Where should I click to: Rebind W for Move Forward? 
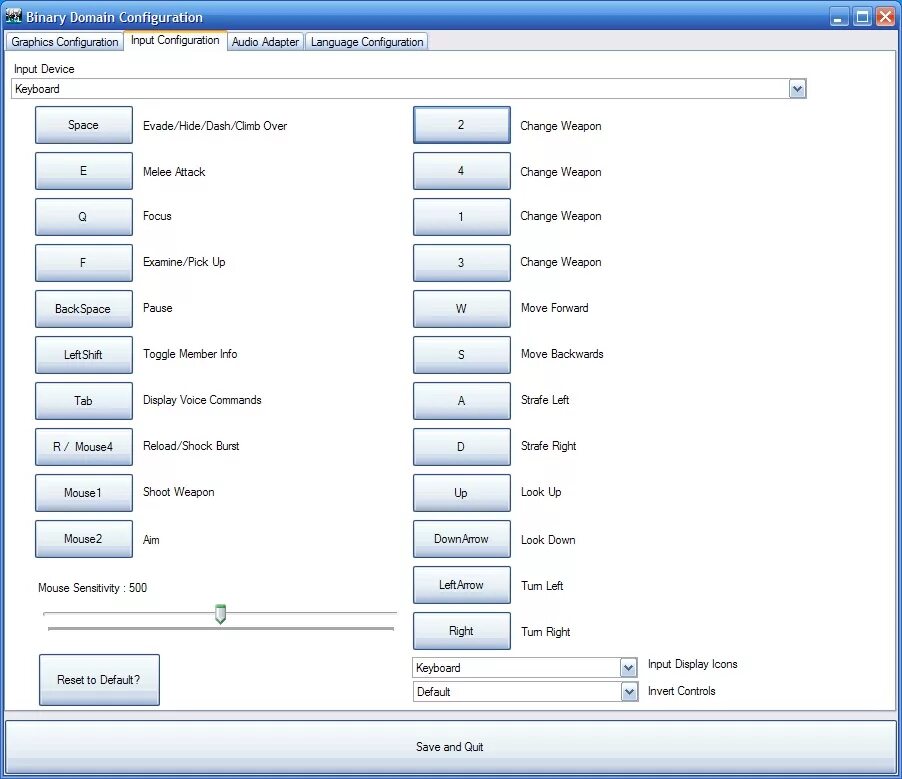pyautogui.click(x=461, y=309)
